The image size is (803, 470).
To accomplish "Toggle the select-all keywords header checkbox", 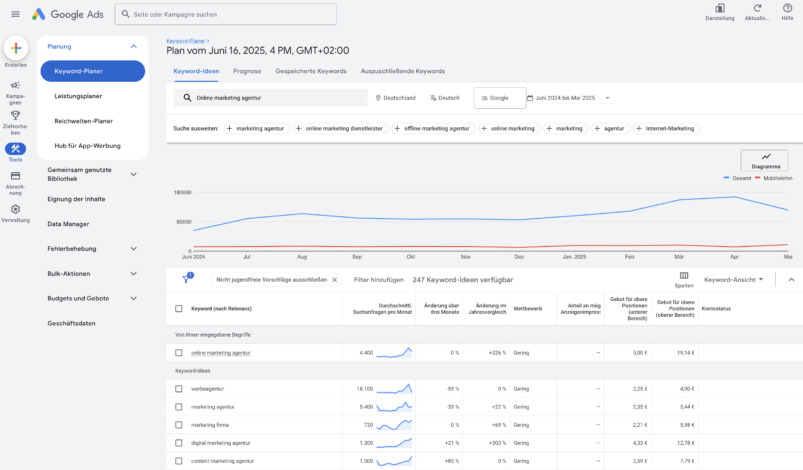I will tap(178, 309).
